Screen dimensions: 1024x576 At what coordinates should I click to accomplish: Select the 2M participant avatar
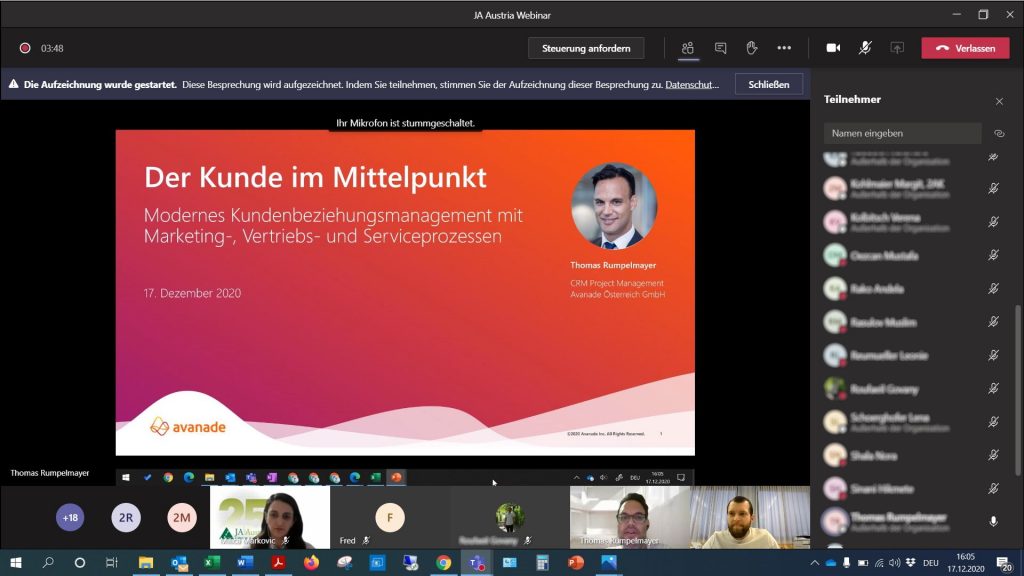coord(182,518)
